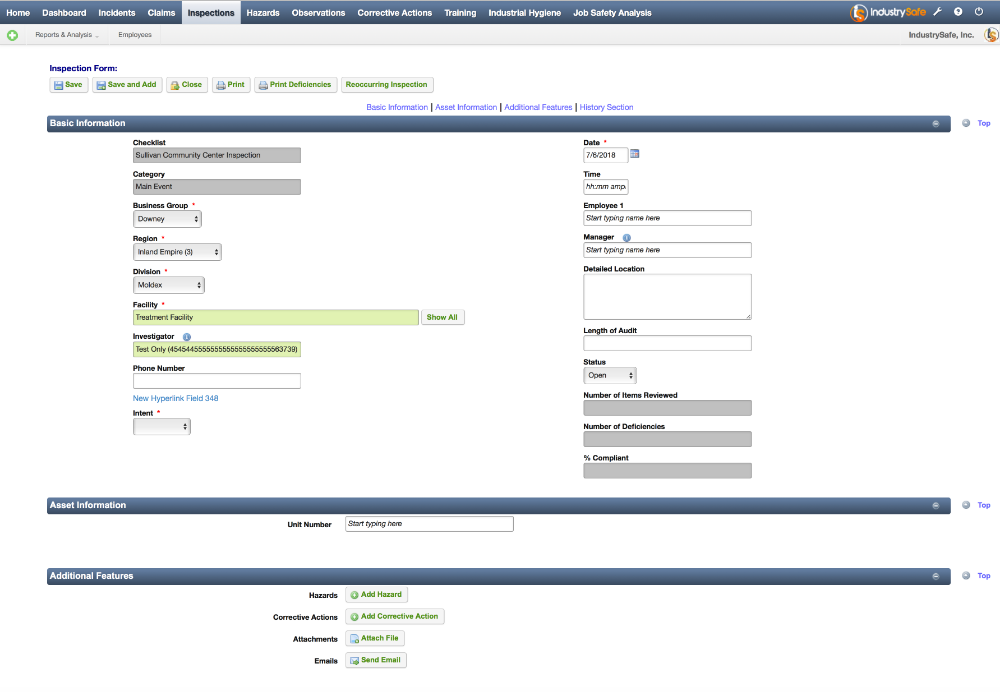1000x693 pixels.
Task: Click the Top link beside Basic Information
Action: (x=983, y=124)
